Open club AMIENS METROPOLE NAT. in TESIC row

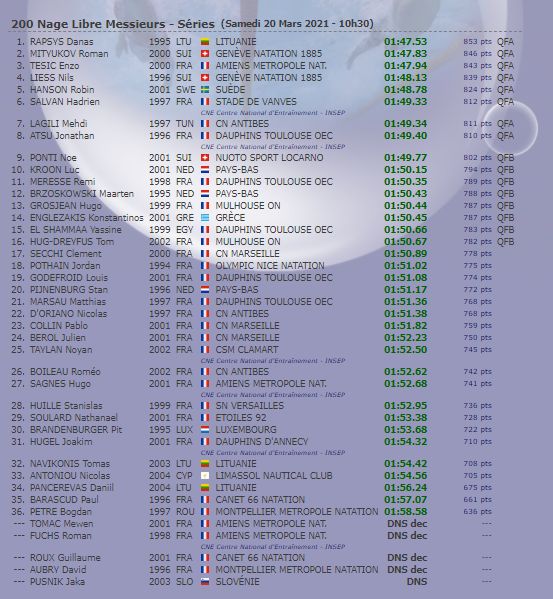click(271, 66)
